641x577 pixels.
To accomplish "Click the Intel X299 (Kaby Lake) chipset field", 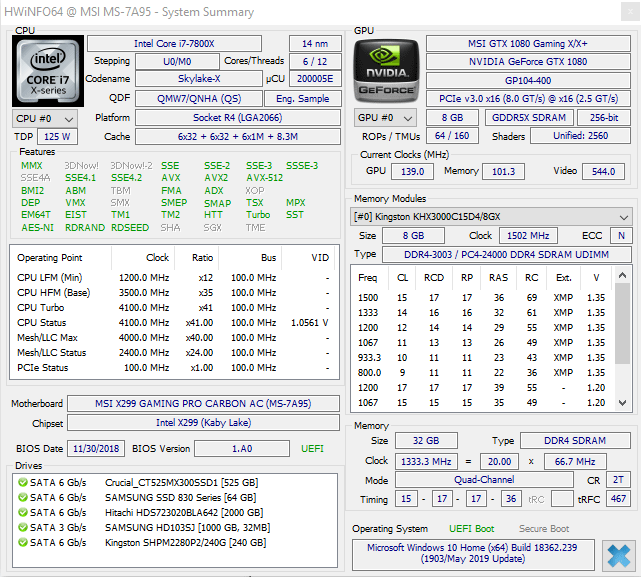I will tap(203, 422).
